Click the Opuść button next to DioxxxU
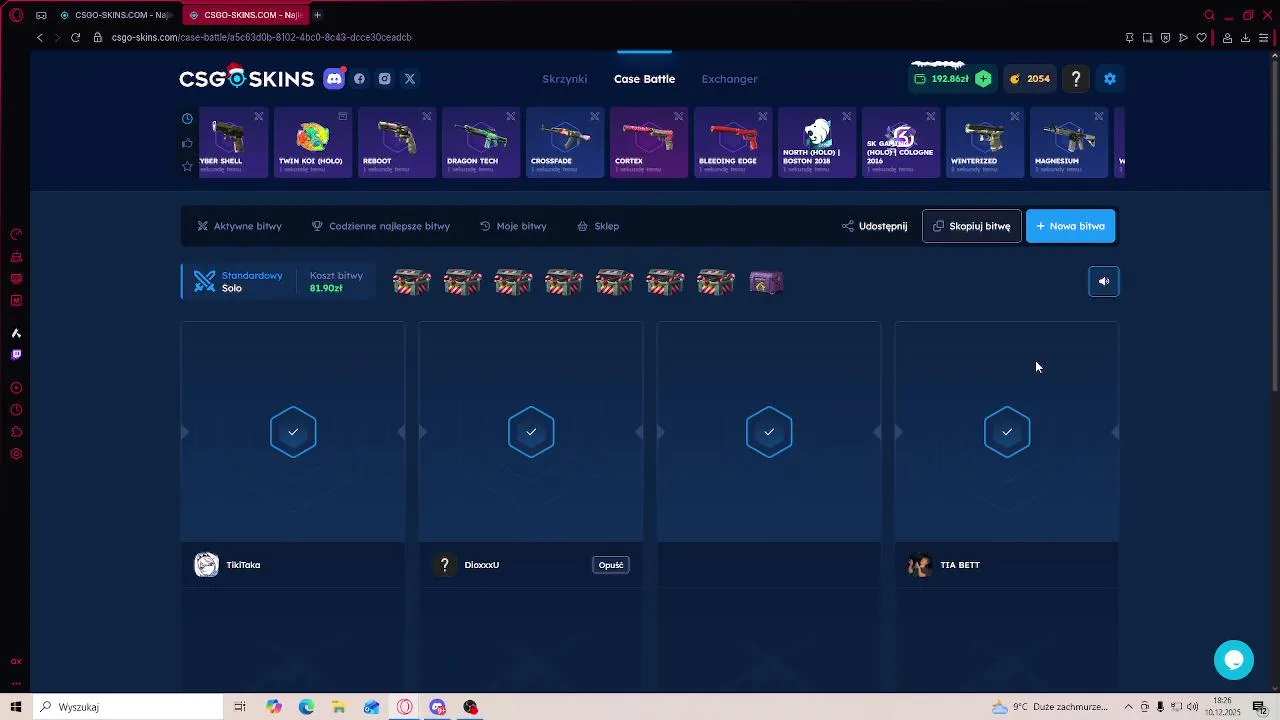Screen dimensions: 1280x720 click(x=611, y=565)
